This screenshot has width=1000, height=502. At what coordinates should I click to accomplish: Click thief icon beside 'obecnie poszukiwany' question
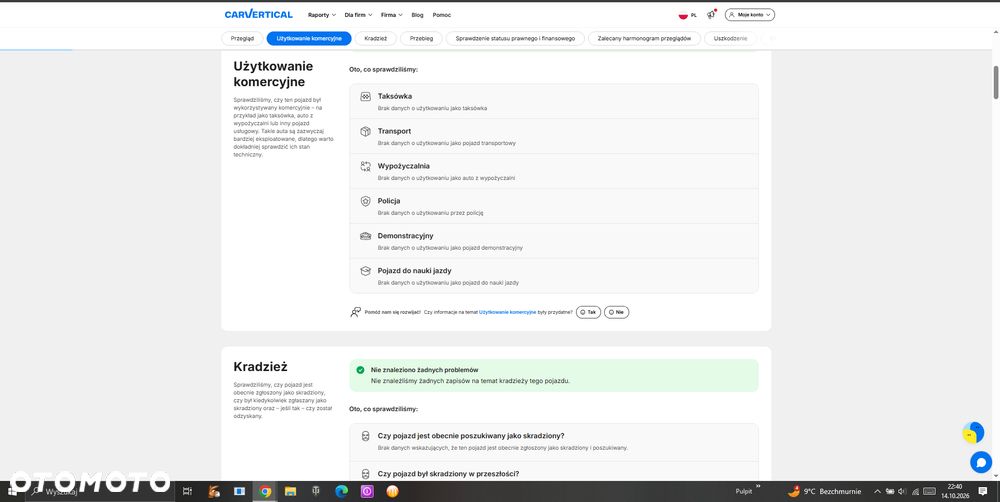pos(365,436)
